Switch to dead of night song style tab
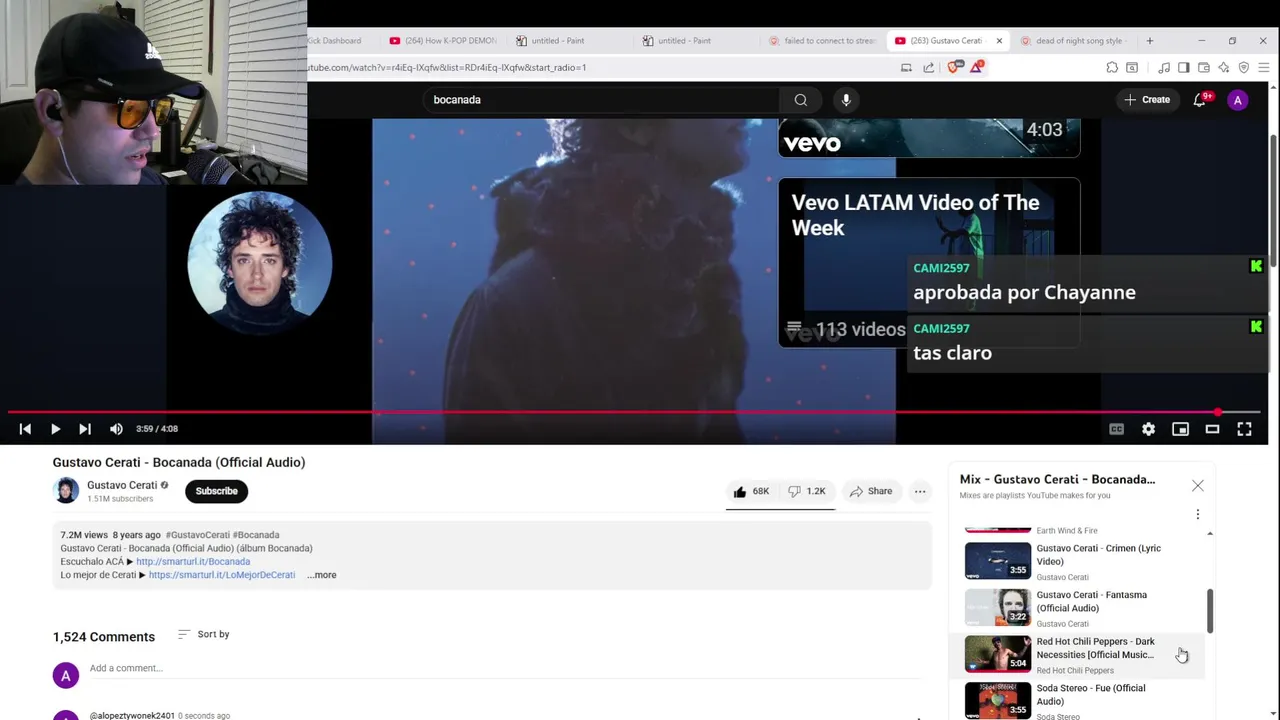The height and width of the screenshot is (720, 1280). [x=1075, y=41]
